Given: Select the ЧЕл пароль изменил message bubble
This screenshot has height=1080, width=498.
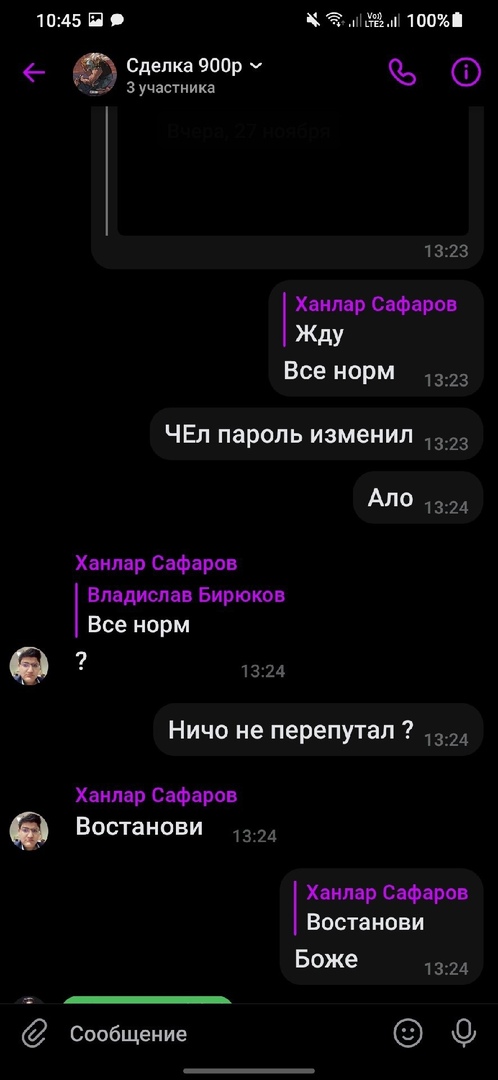Looking at the screenshot, I should tap(316, 435).
